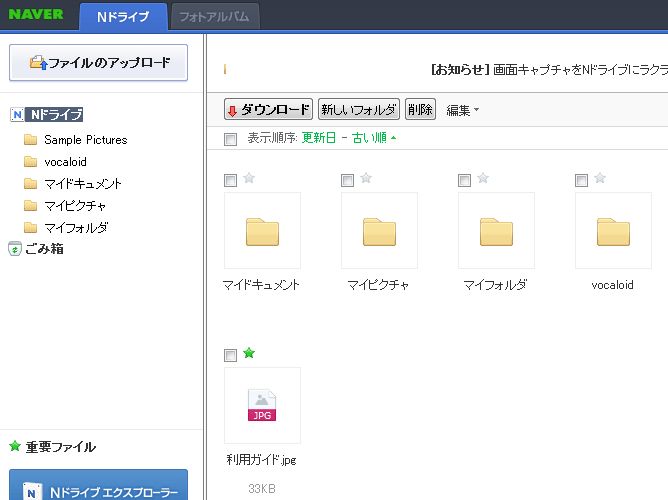Open マイドキュメント in the sidebar tree

pyautogui.click(x=83, y=184)
